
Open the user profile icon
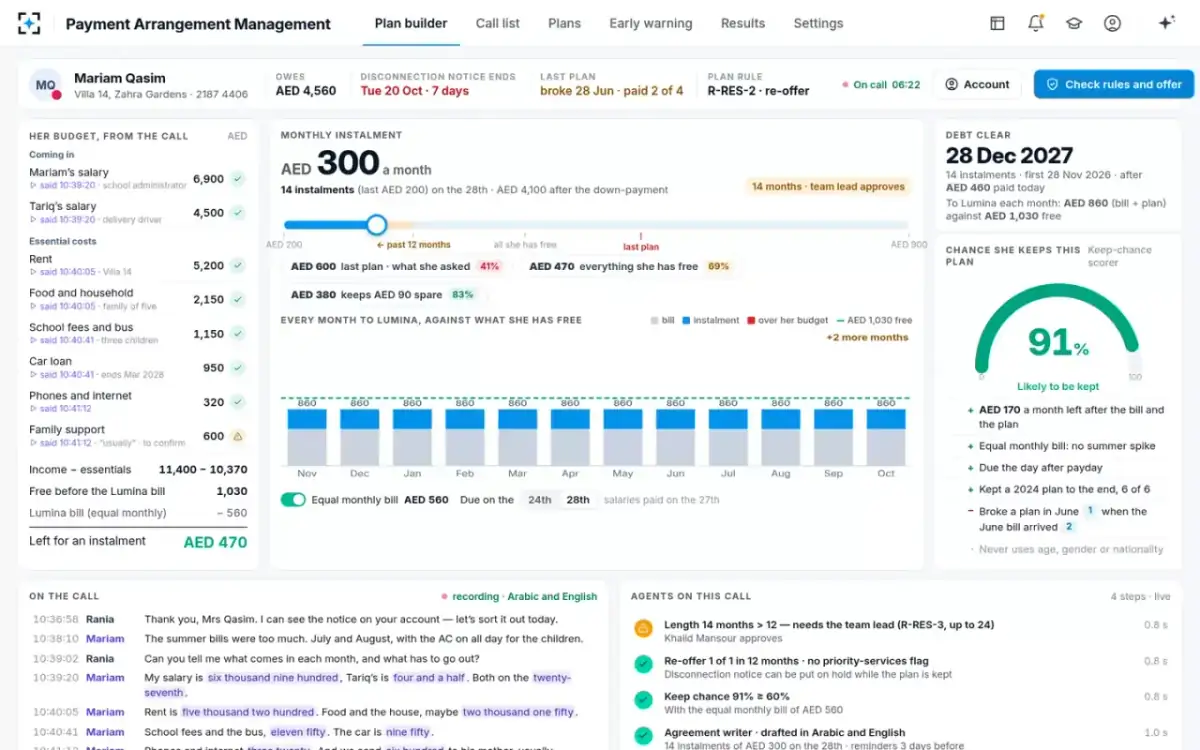1112,23
